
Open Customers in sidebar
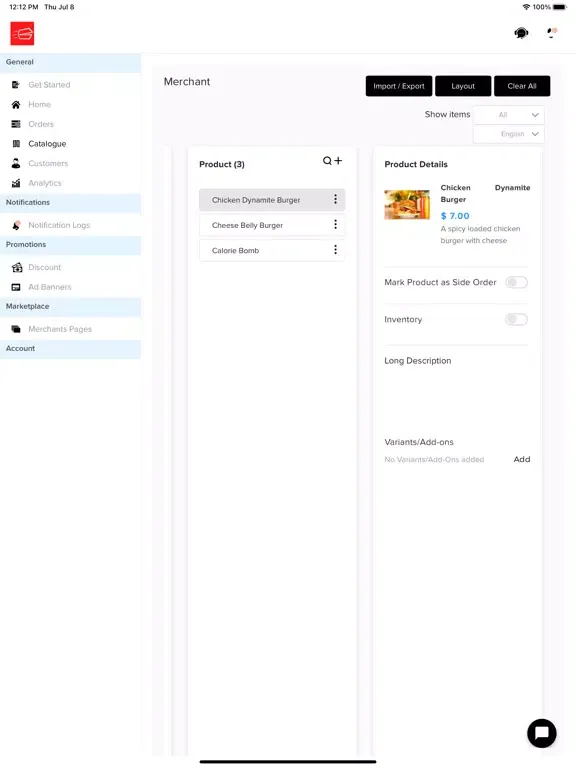click(x=48, y=163)
